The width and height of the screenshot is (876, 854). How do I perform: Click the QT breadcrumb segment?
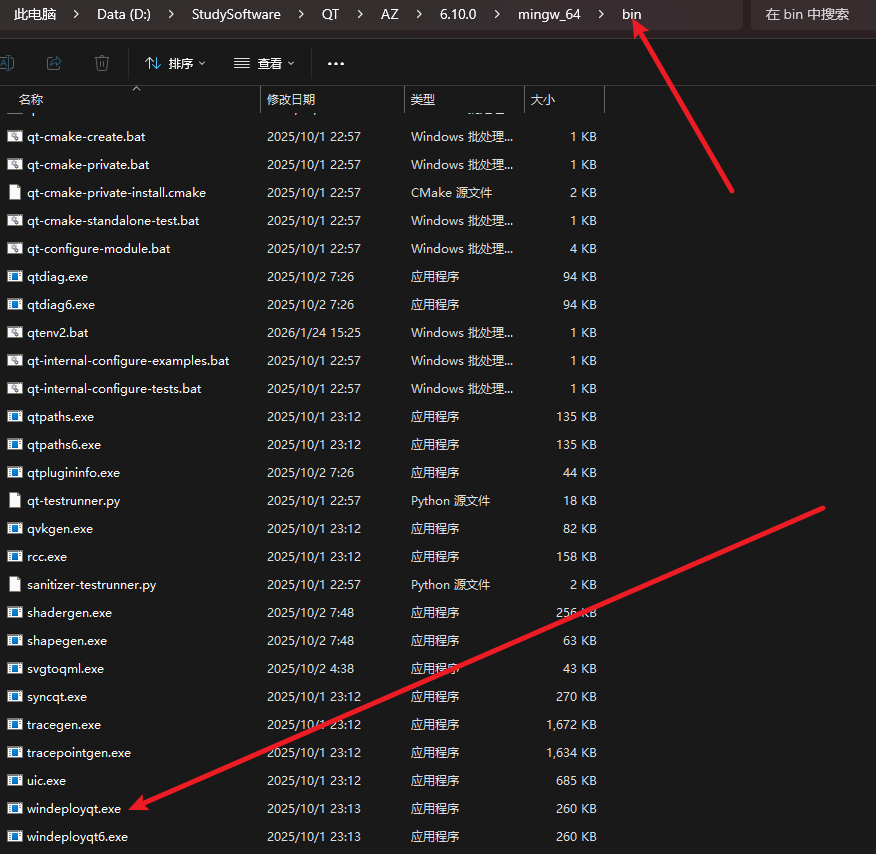(x=330, y=14)
